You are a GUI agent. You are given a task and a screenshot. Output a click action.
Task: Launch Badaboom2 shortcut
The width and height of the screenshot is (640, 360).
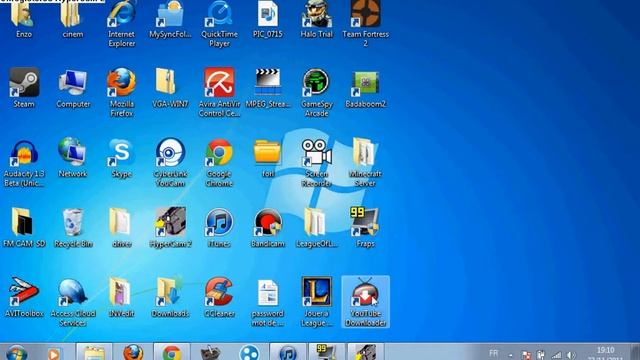tap(365, 88)
